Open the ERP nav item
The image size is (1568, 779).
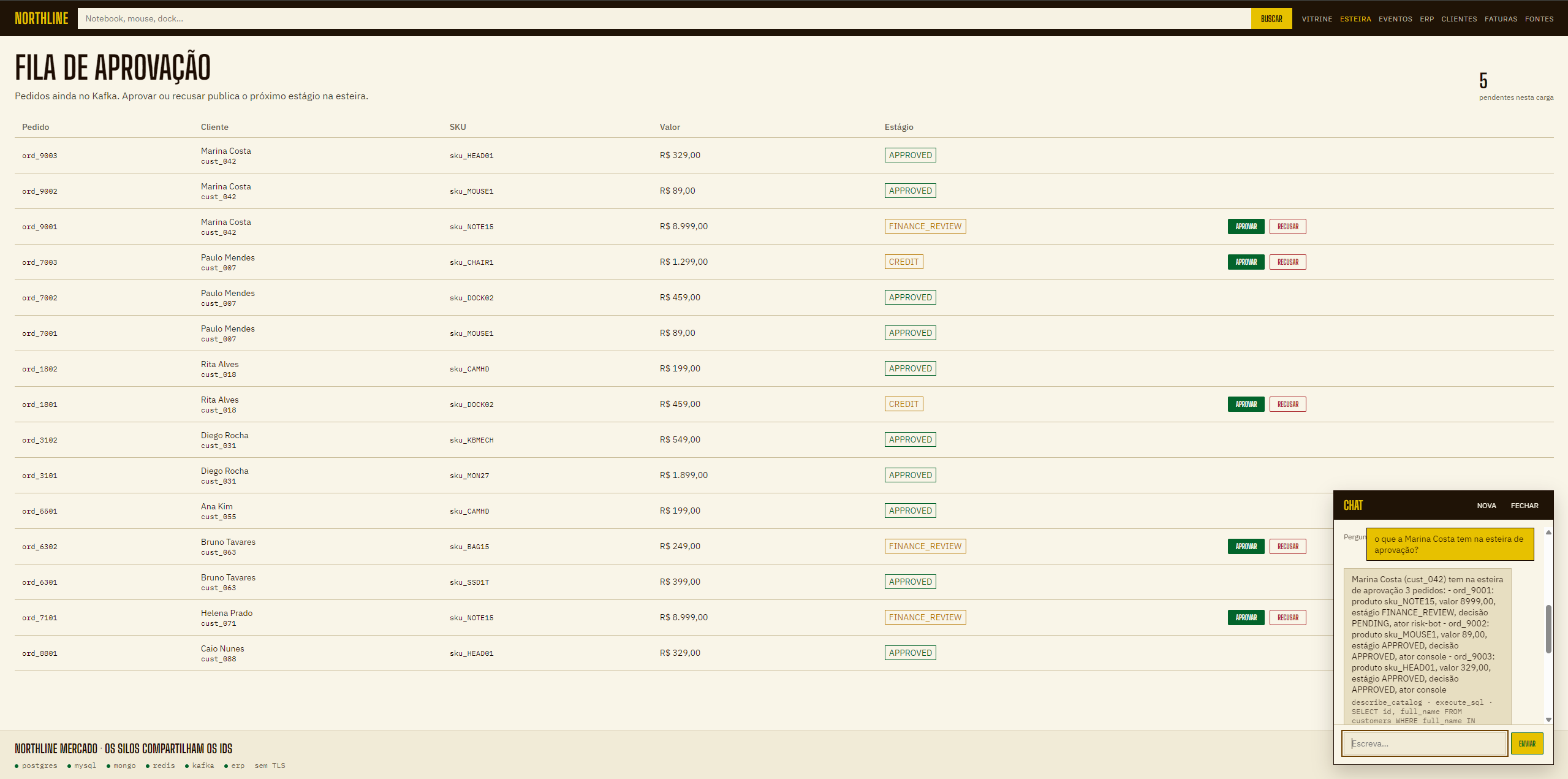click(1426, 19)
